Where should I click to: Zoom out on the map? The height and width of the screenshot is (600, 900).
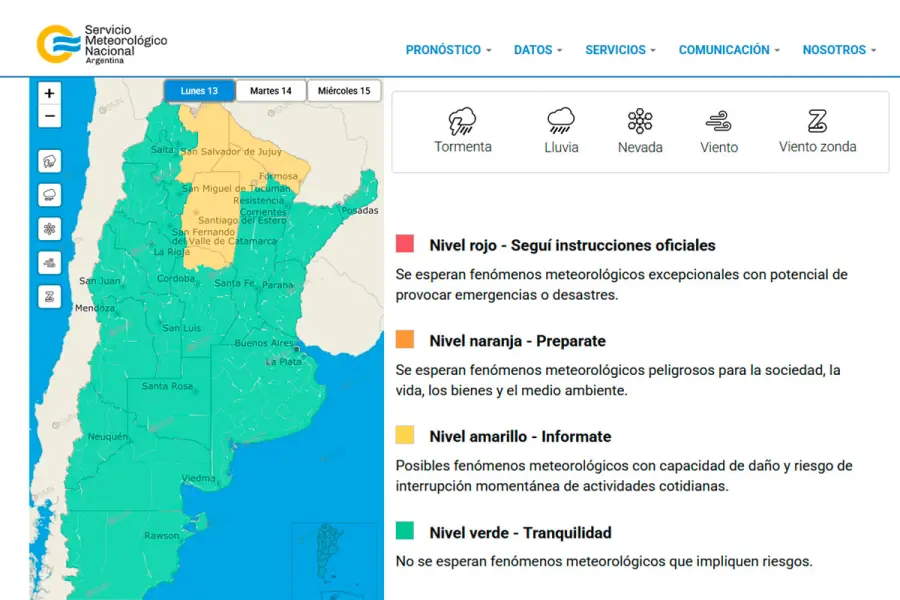tap(50, 116)
